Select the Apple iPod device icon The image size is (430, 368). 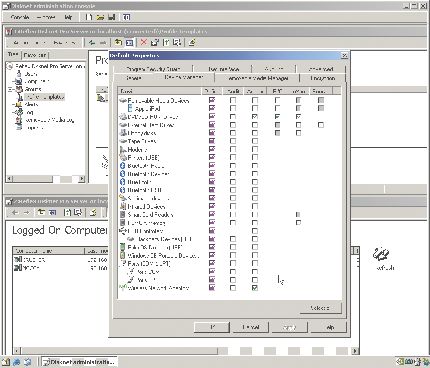(x=130, y=108)
